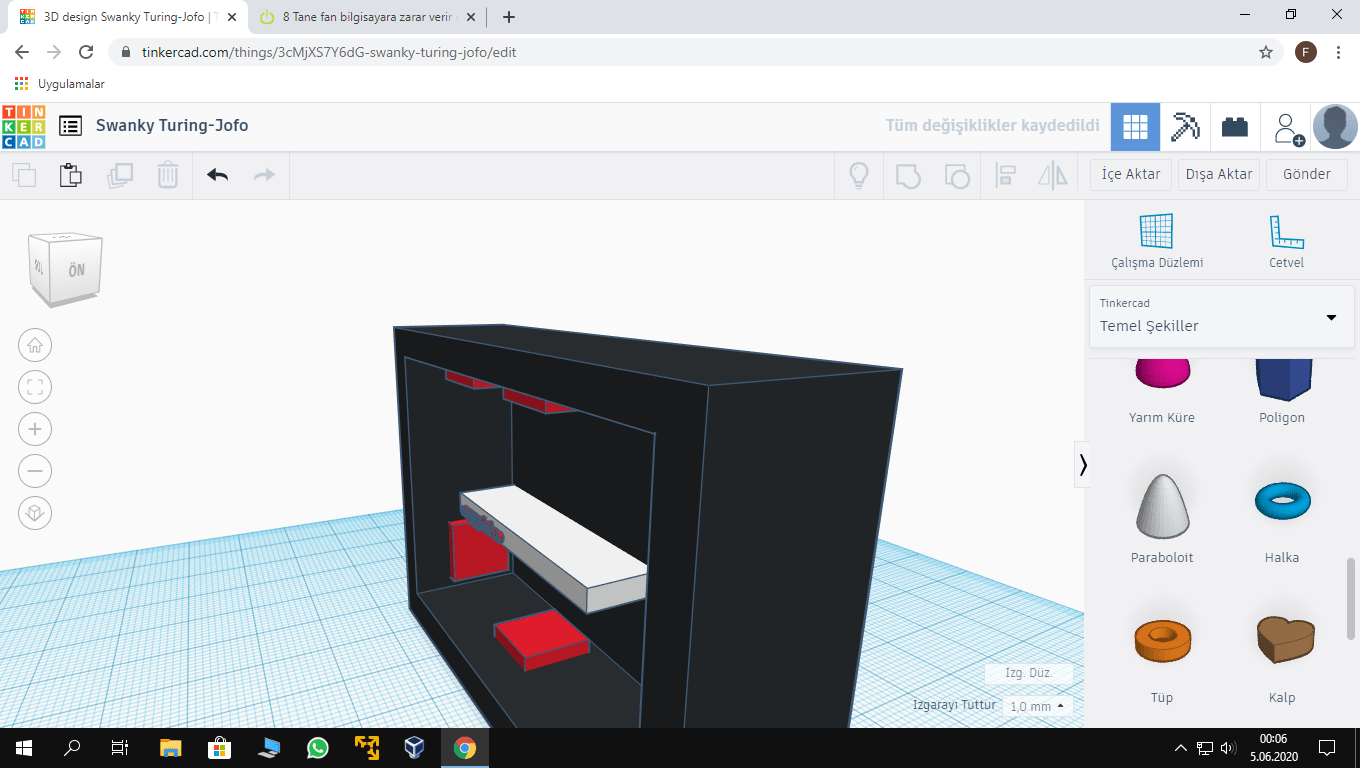This screenshot has height=768, width=1360.
Task: Switch to 3D design grid view
Action: point(1134,127)
